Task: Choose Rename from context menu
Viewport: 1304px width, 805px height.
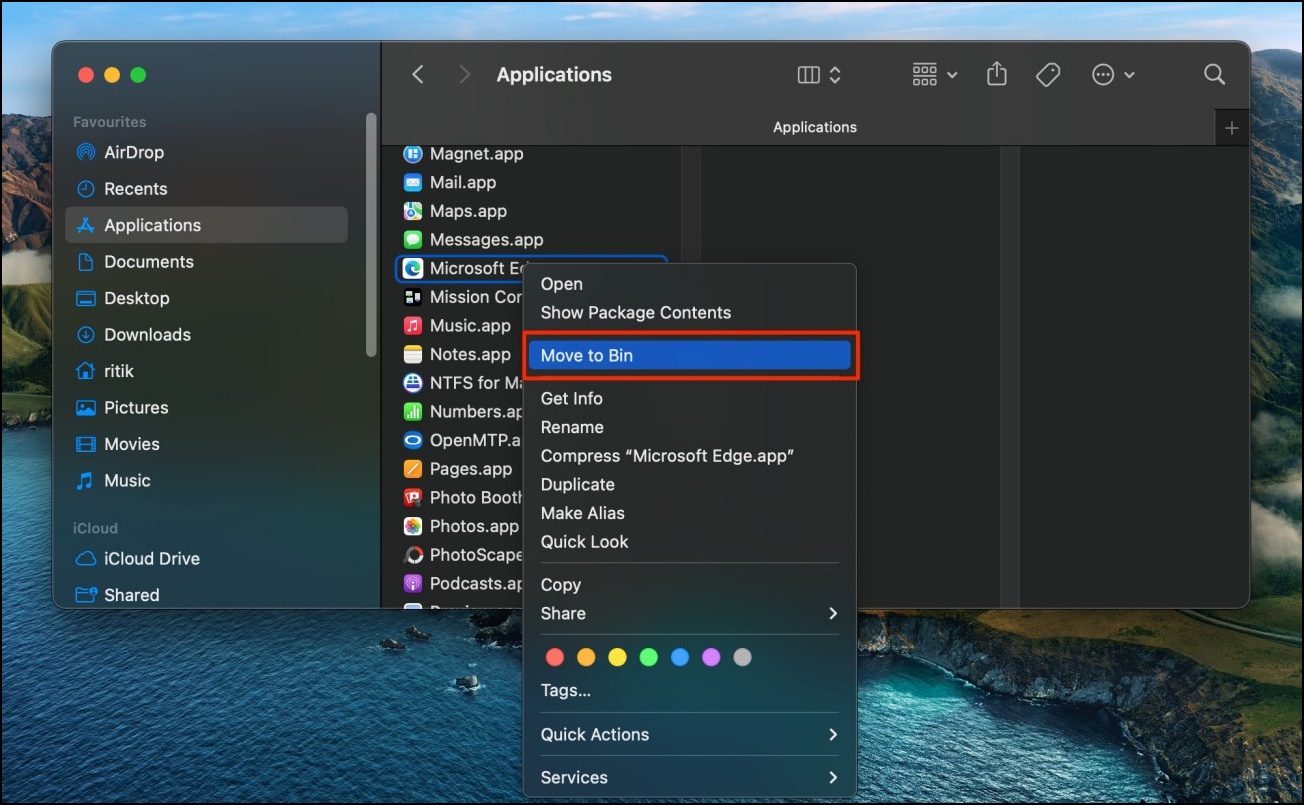Action: [x=690, y=427]
